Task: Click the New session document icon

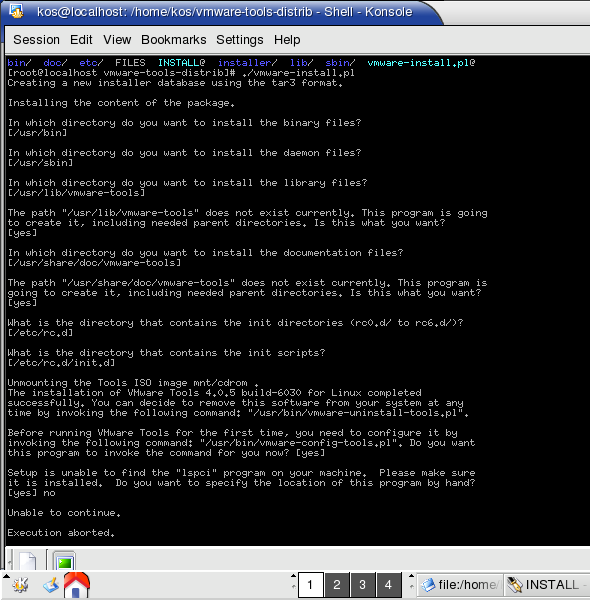Action: (x=28, y=561)
